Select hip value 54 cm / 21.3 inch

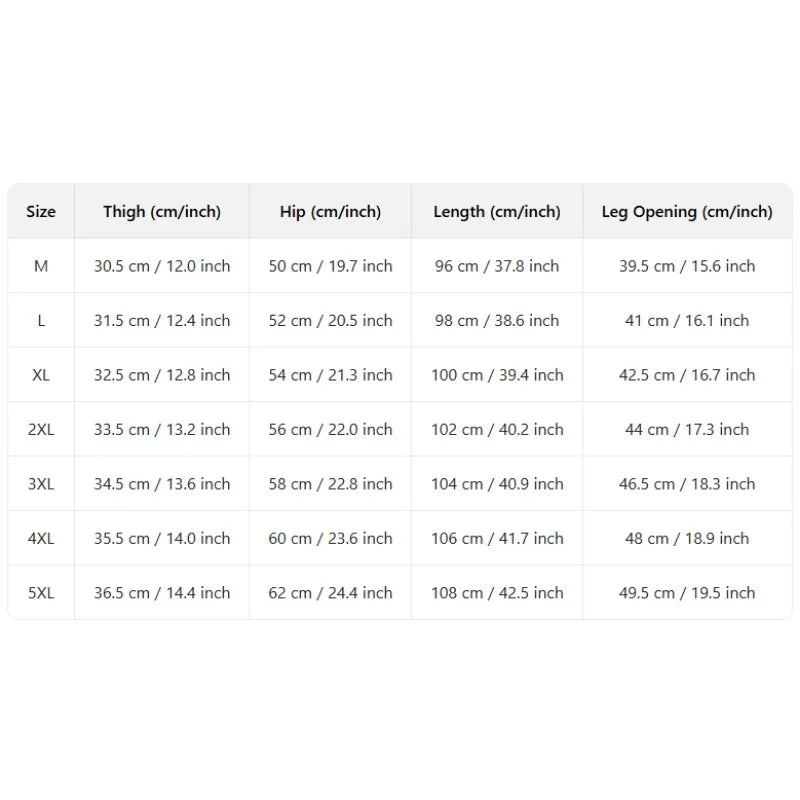tap(330, 375)
